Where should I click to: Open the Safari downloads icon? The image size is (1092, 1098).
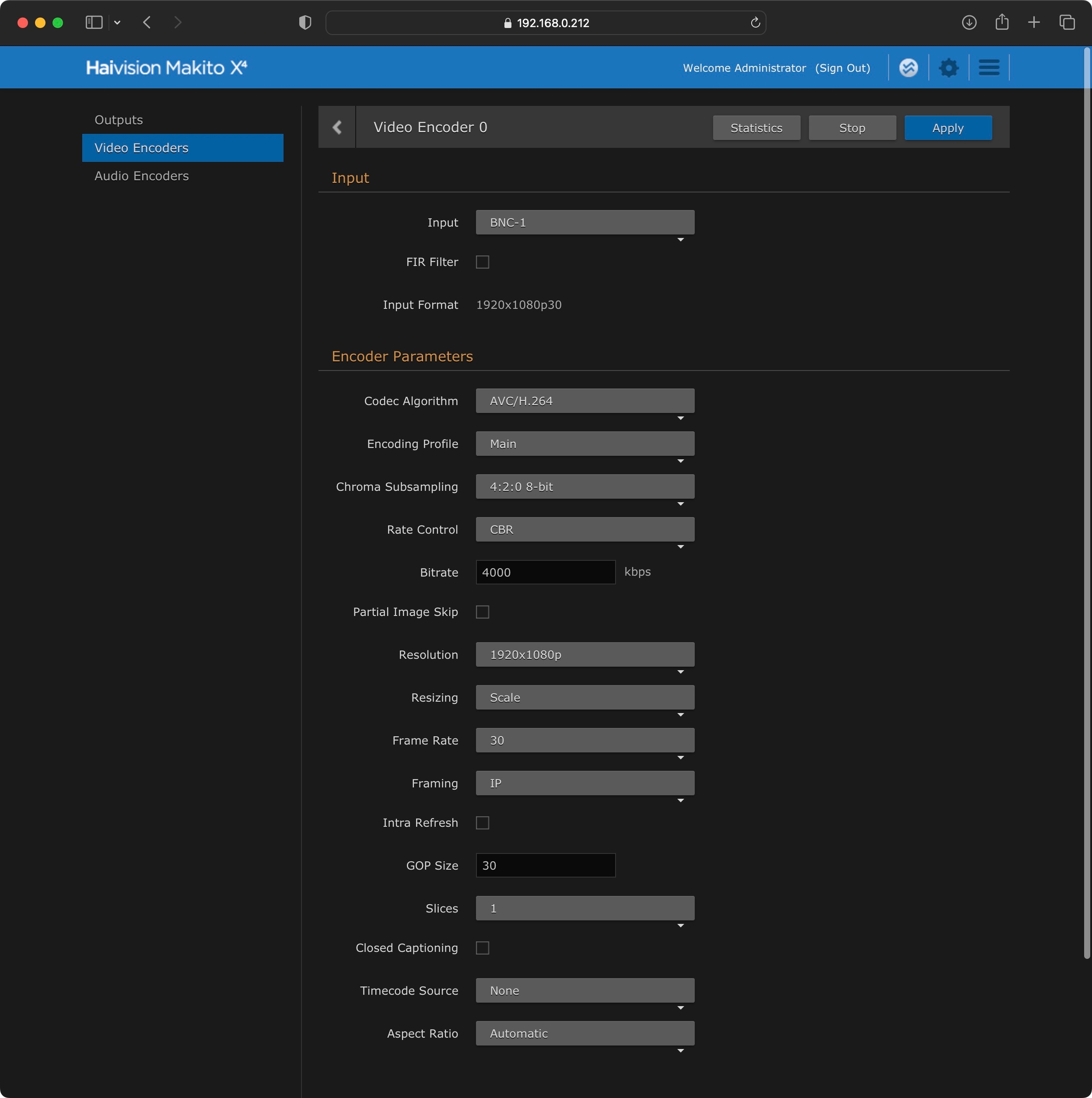coord(969,23)
